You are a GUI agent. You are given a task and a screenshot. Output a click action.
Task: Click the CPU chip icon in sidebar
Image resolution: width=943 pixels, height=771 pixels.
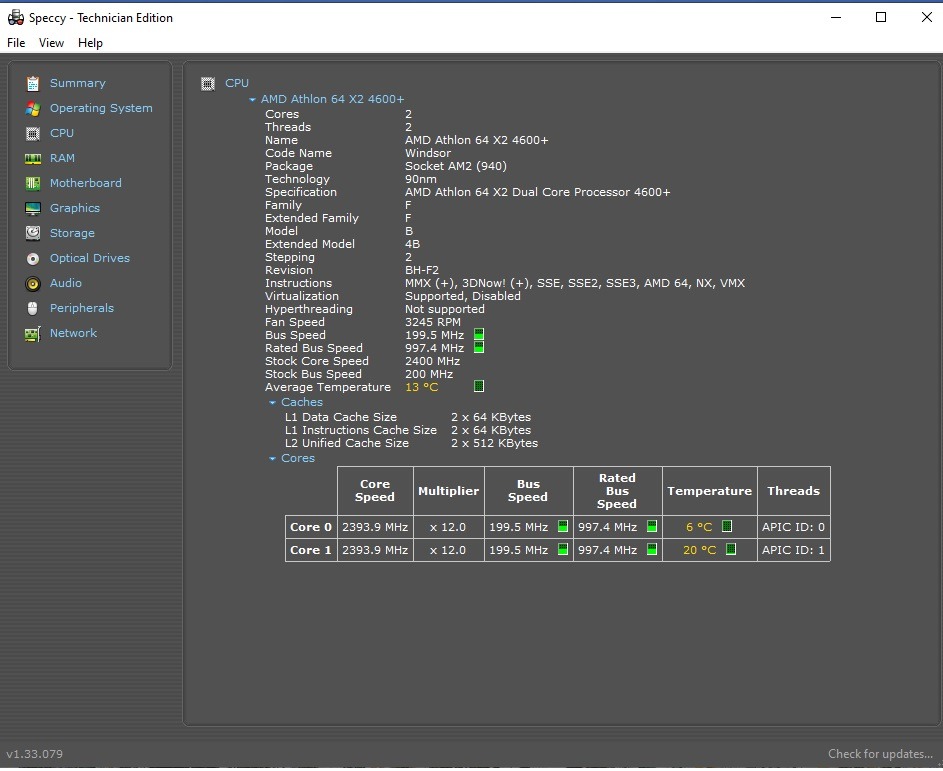tap(32, 134)
